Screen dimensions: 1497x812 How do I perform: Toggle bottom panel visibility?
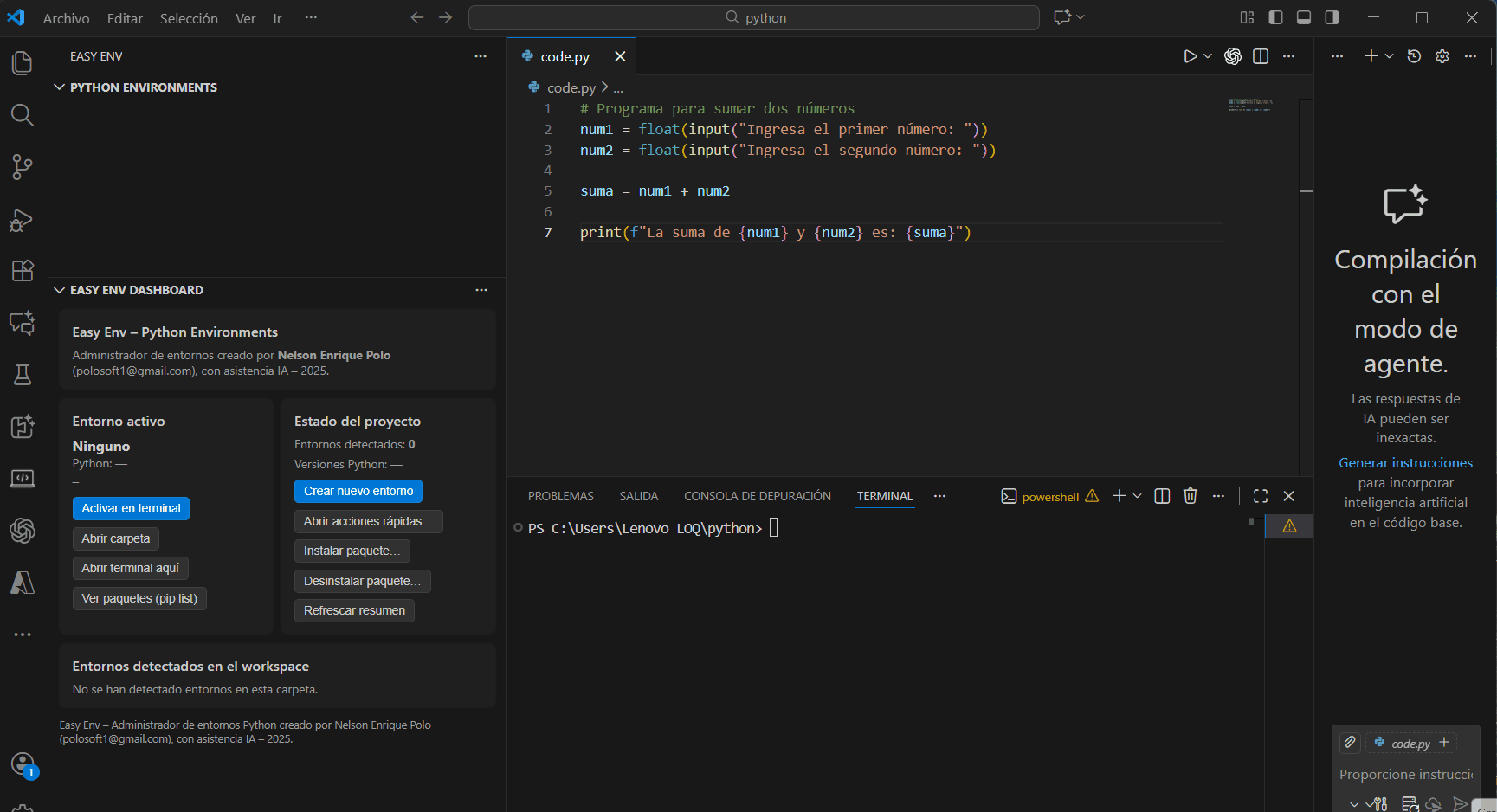1304,17
